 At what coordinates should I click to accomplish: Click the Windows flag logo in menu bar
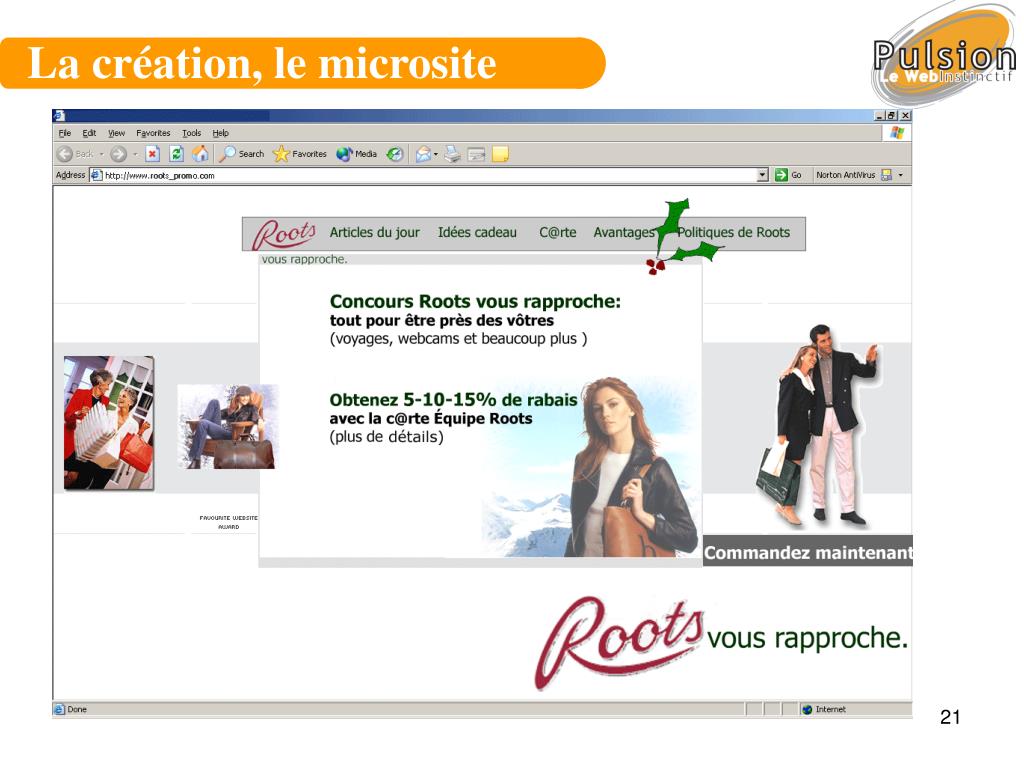point(897,133)
